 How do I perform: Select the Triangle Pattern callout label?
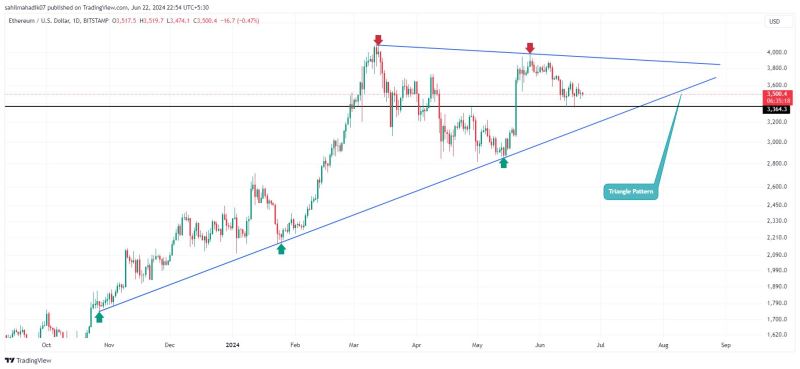pyautogui.click(x=631, y=192)
